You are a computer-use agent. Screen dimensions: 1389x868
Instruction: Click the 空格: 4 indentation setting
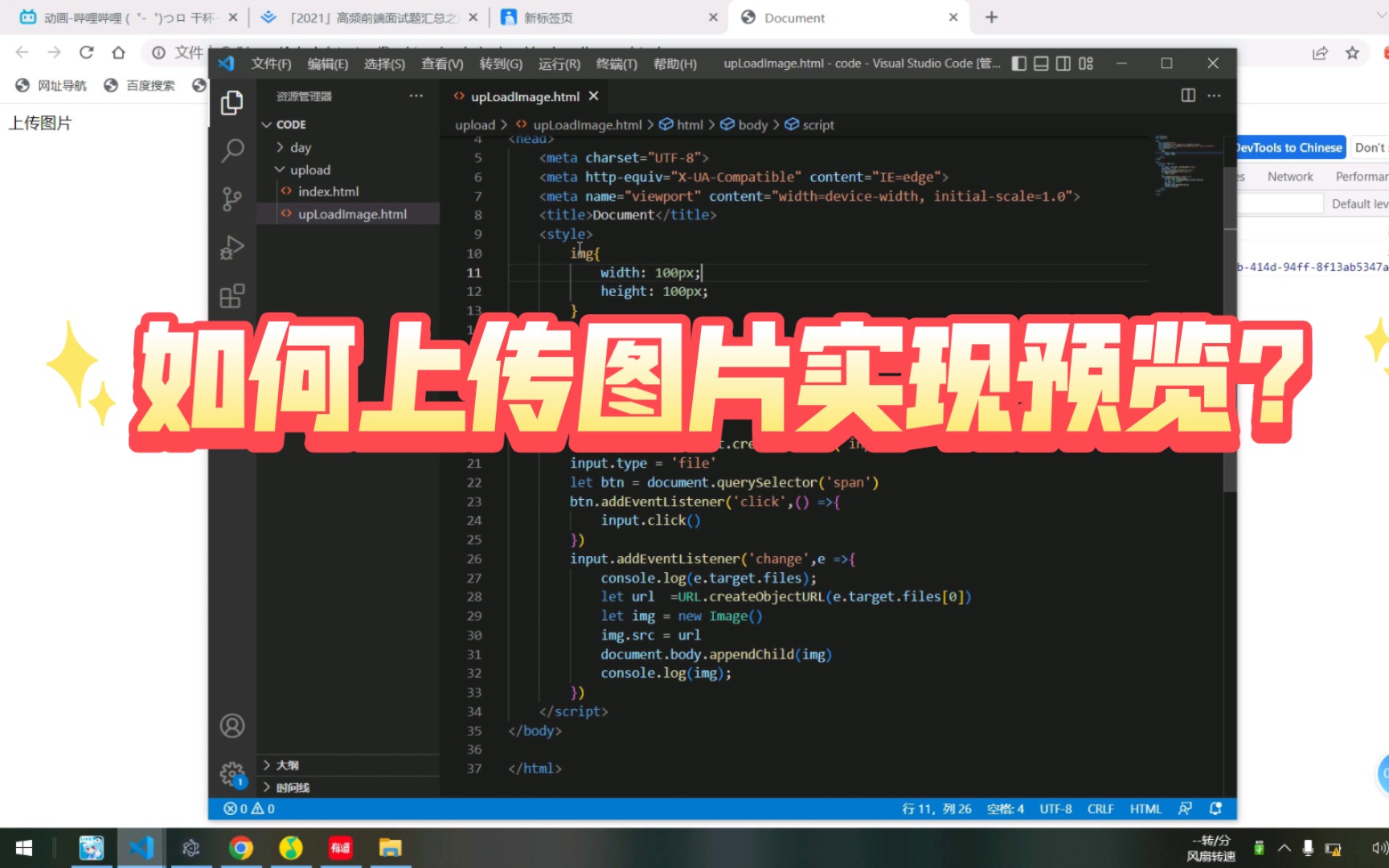[x=1005, y=809]
